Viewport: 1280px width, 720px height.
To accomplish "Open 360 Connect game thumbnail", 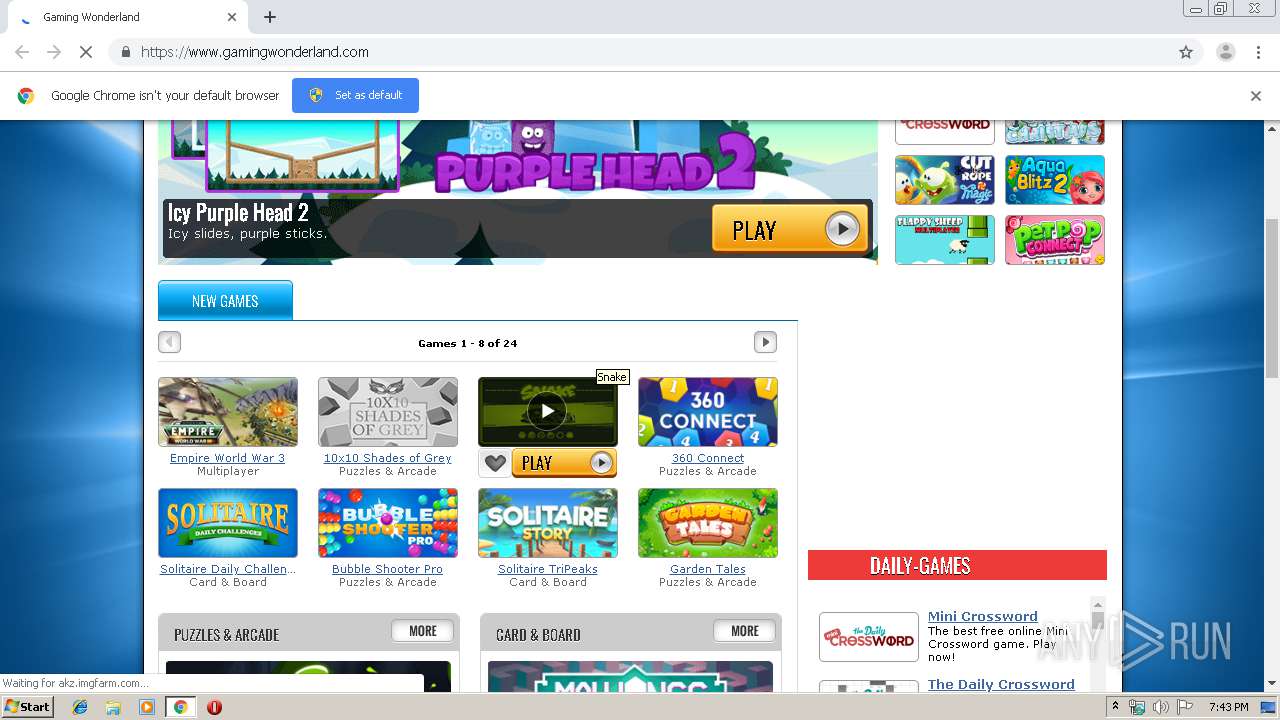I will 708,412.
